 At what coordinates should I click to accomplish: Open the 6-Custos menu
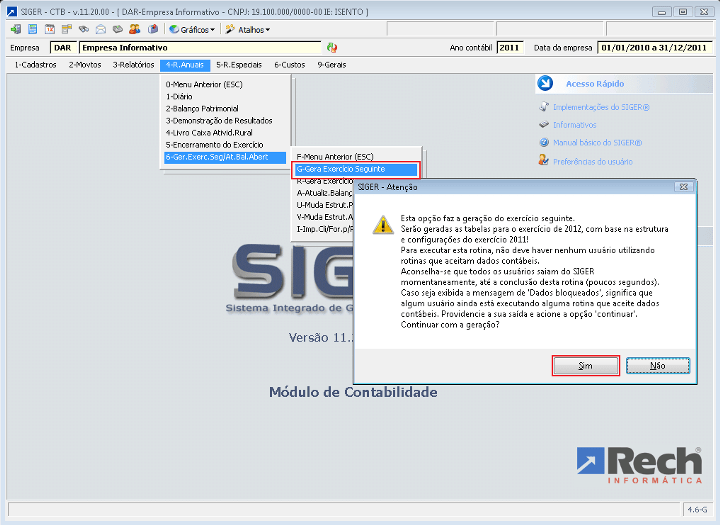(x=290, y=65)
